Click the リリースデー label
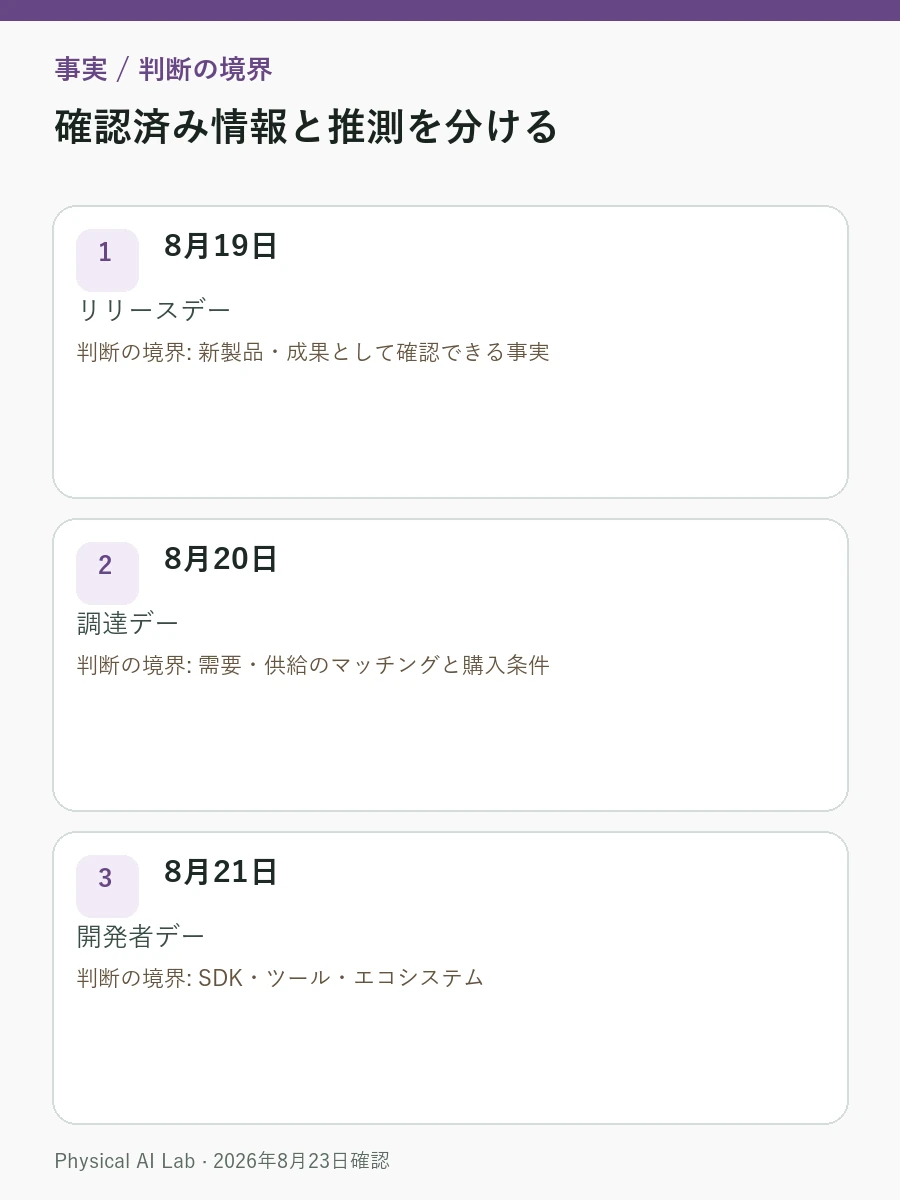 (x=154, y=310)
